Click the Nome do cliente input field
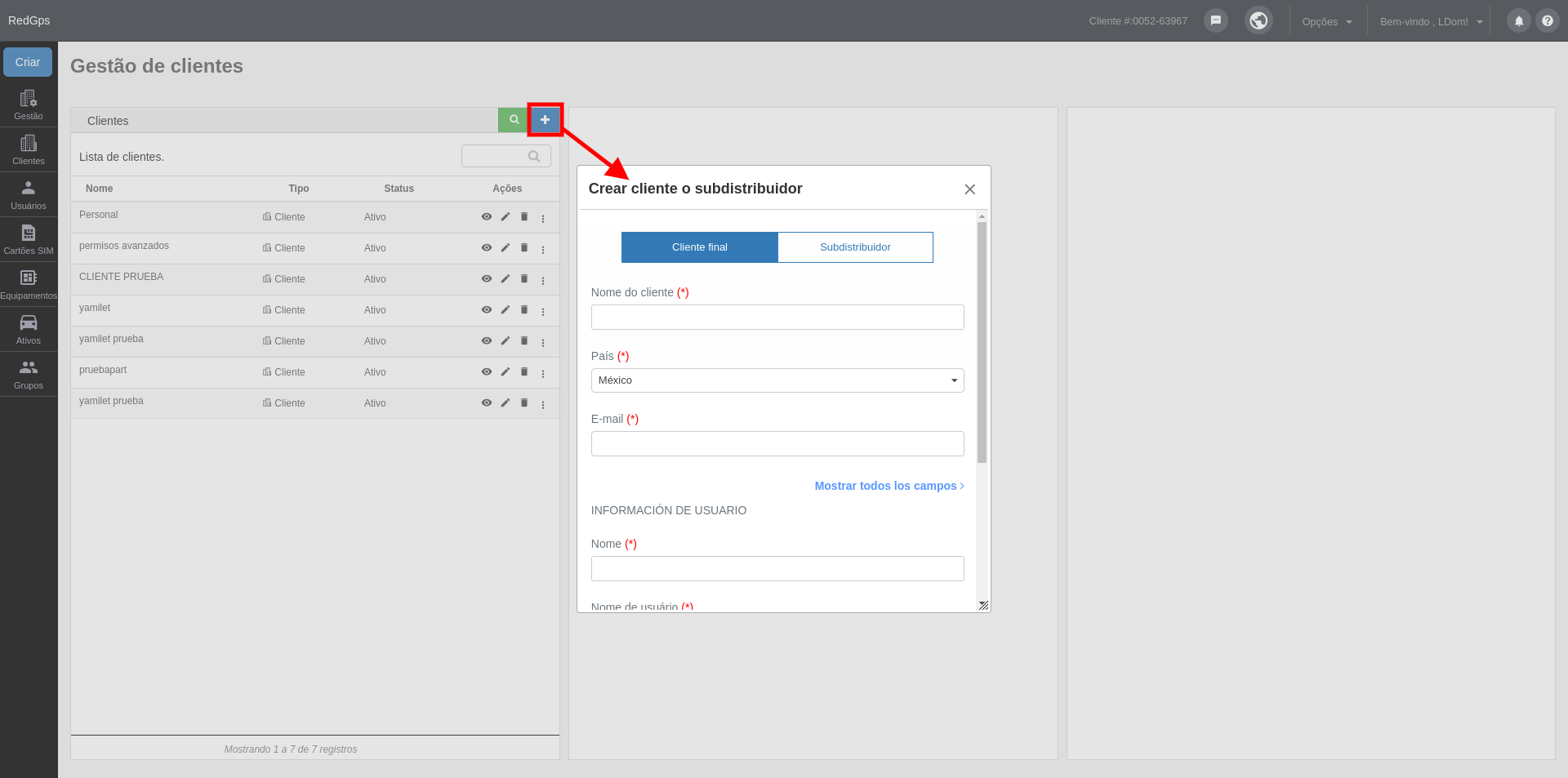This screenshot has width=1568, height=778. click(x=777, y=318)
